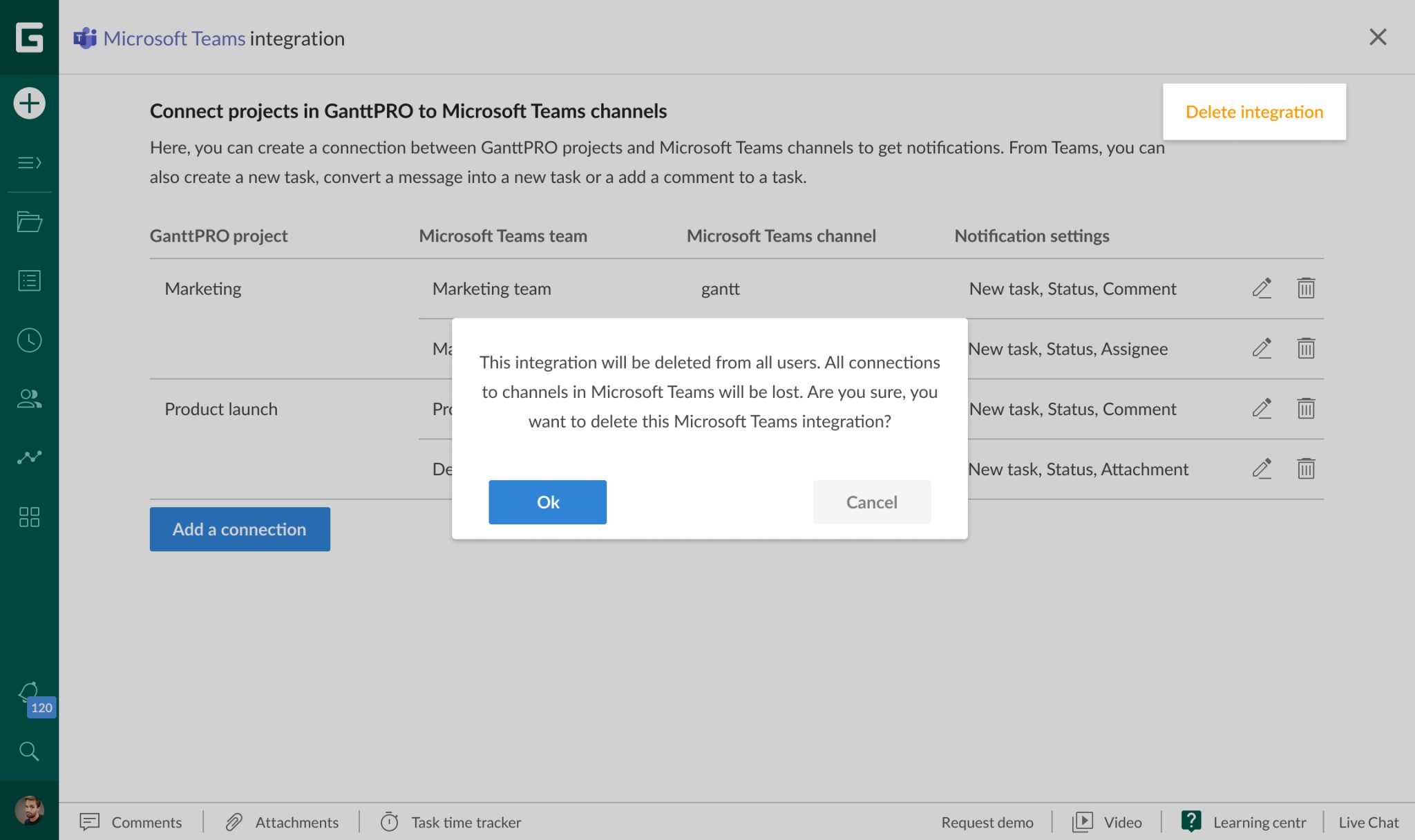This screenshot has height=840, width=1415.
Task: Confirm deletion with the Ok button
Action: [547, 502]
